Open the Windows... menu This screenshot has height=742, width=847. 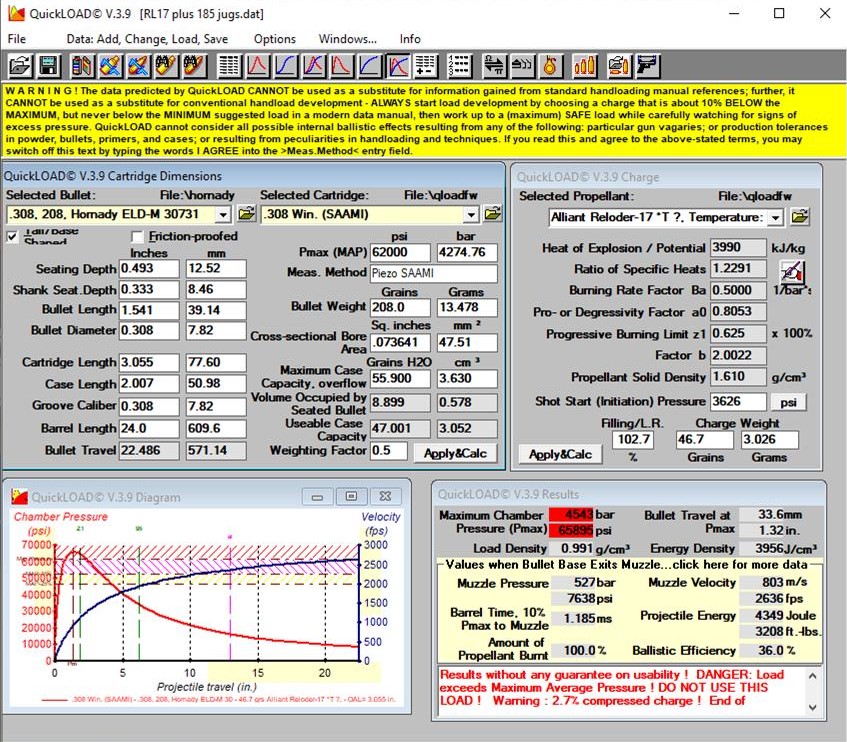[347, 39]
